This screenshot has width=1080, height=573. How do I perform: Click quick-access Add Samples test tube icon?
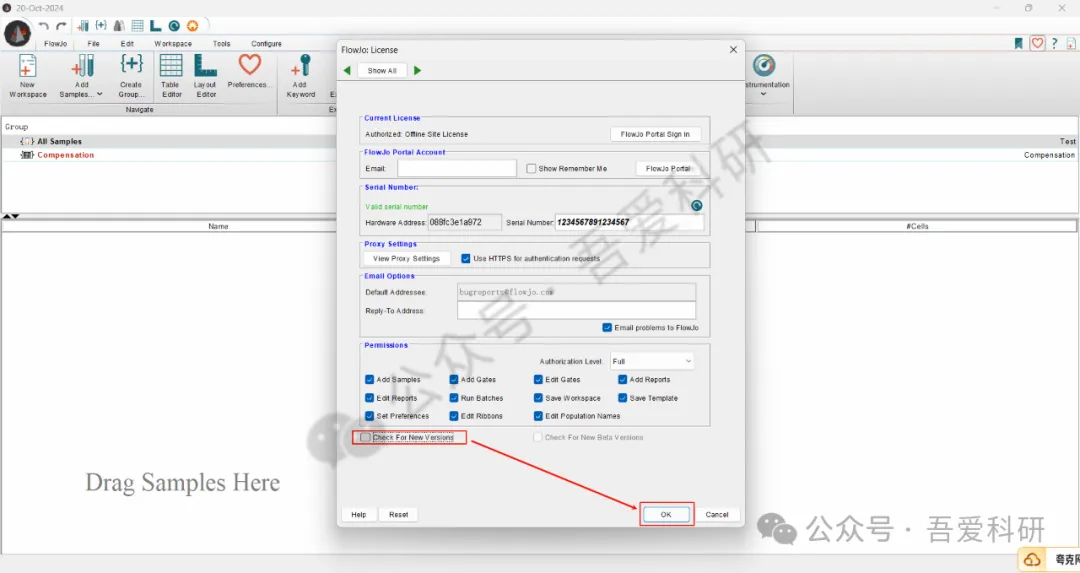(83, 26)
